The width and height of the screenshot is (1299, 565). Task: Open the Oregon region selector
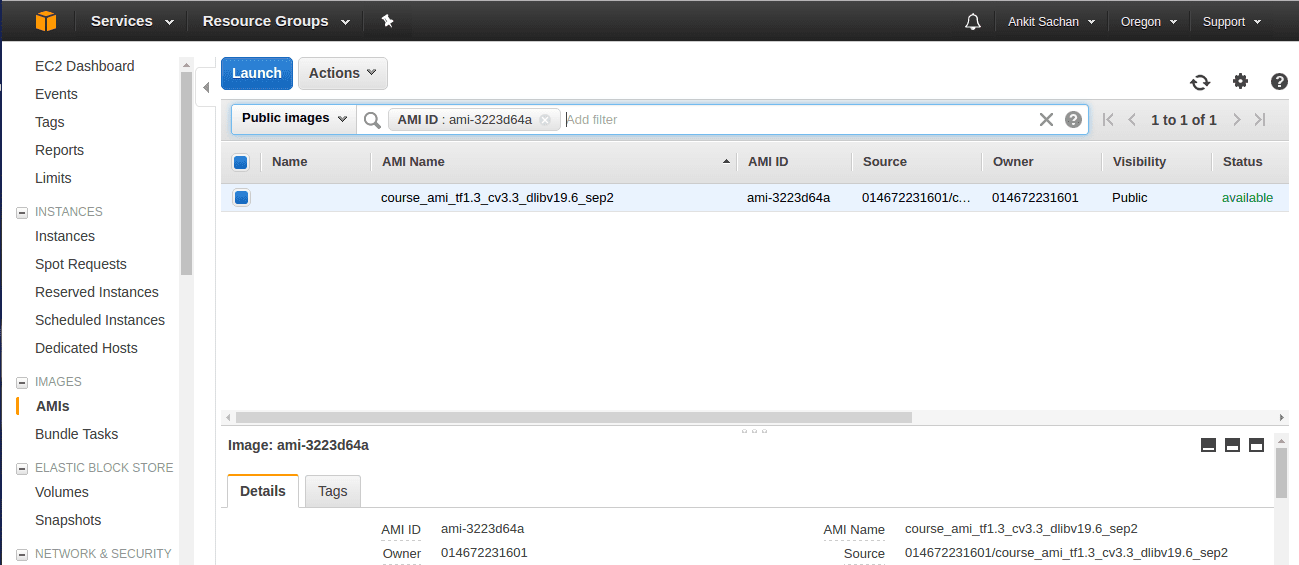pos(1148,22)
